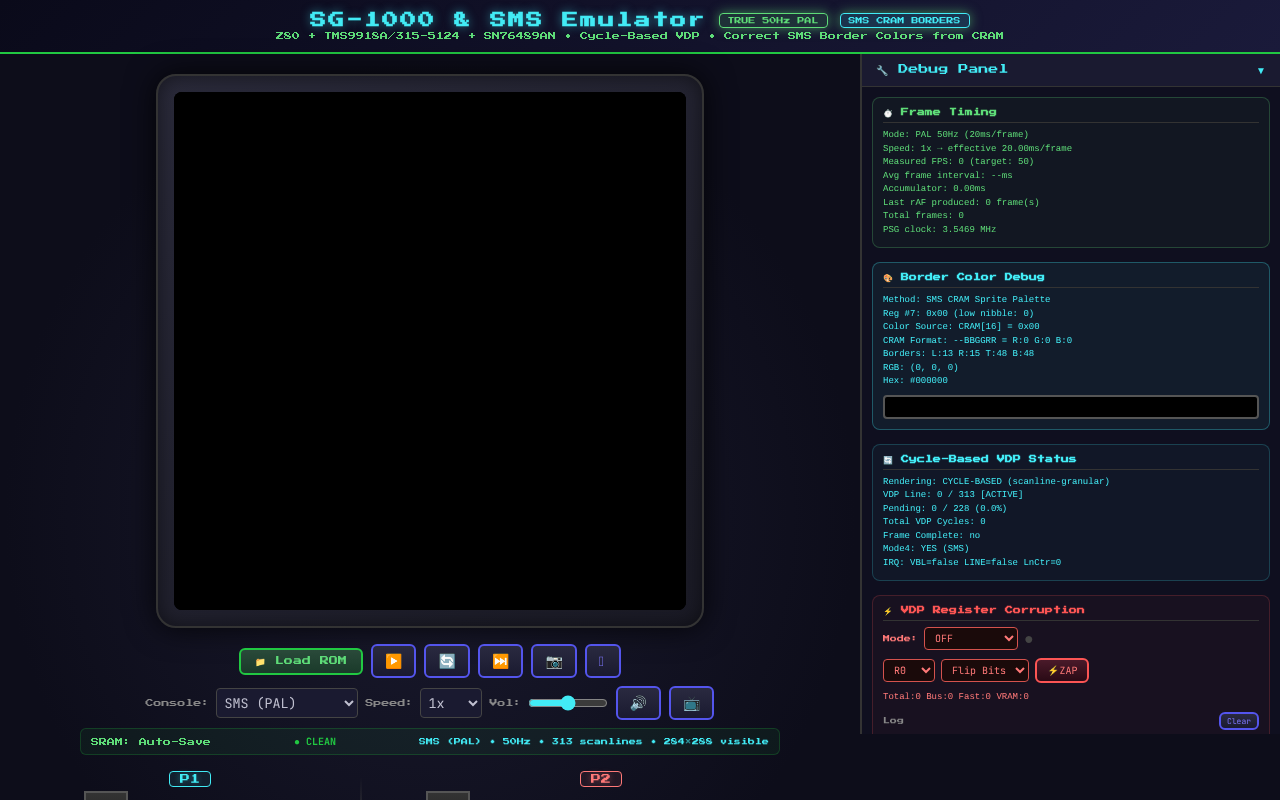Click the 'Borders: L:13 R:15 T:48 B:48' line
1280x800 pixels.
point(959,354)
